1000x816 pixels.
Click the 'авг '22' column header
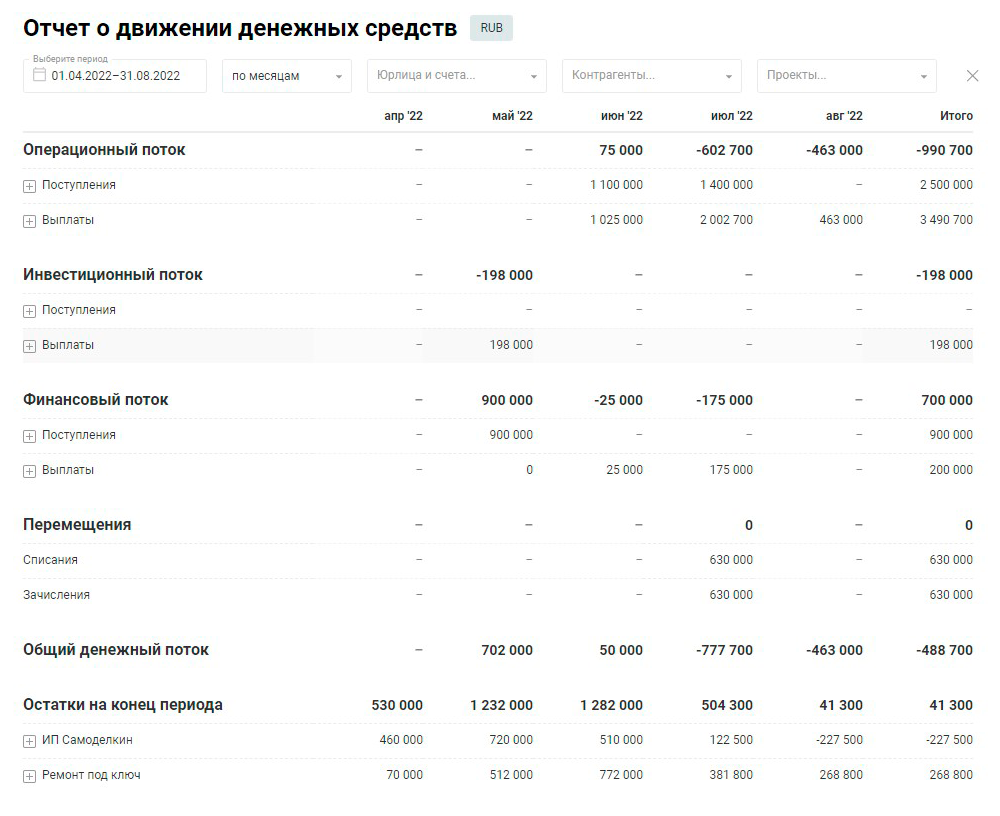pos(844,116)
